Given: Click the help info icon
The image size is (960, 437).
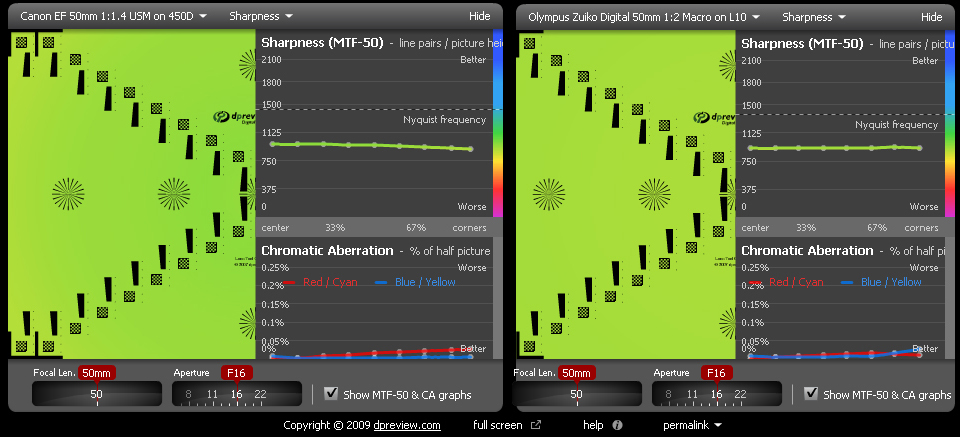Looking at the screenshot, I should coord(617,425).
